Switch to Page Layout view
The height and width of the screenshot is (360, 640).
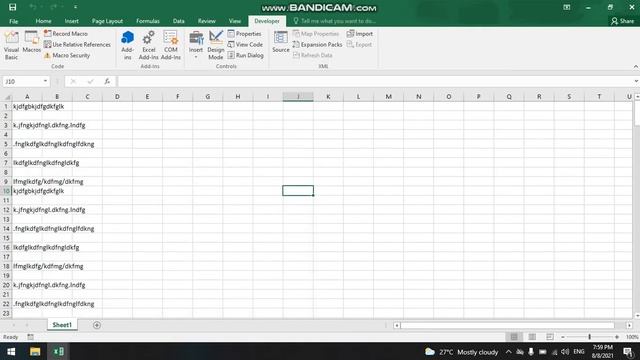coord(532,337)
